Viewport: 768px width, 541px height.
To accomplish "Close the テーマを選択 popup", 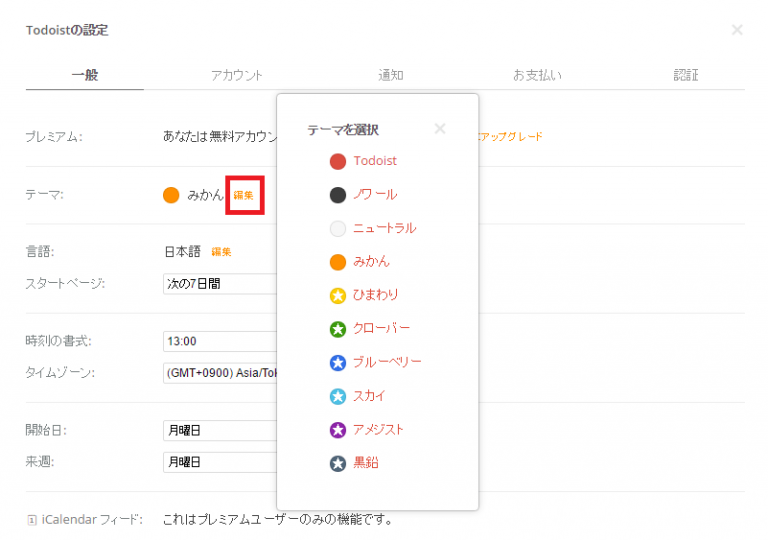I will (x=440, y=129).
